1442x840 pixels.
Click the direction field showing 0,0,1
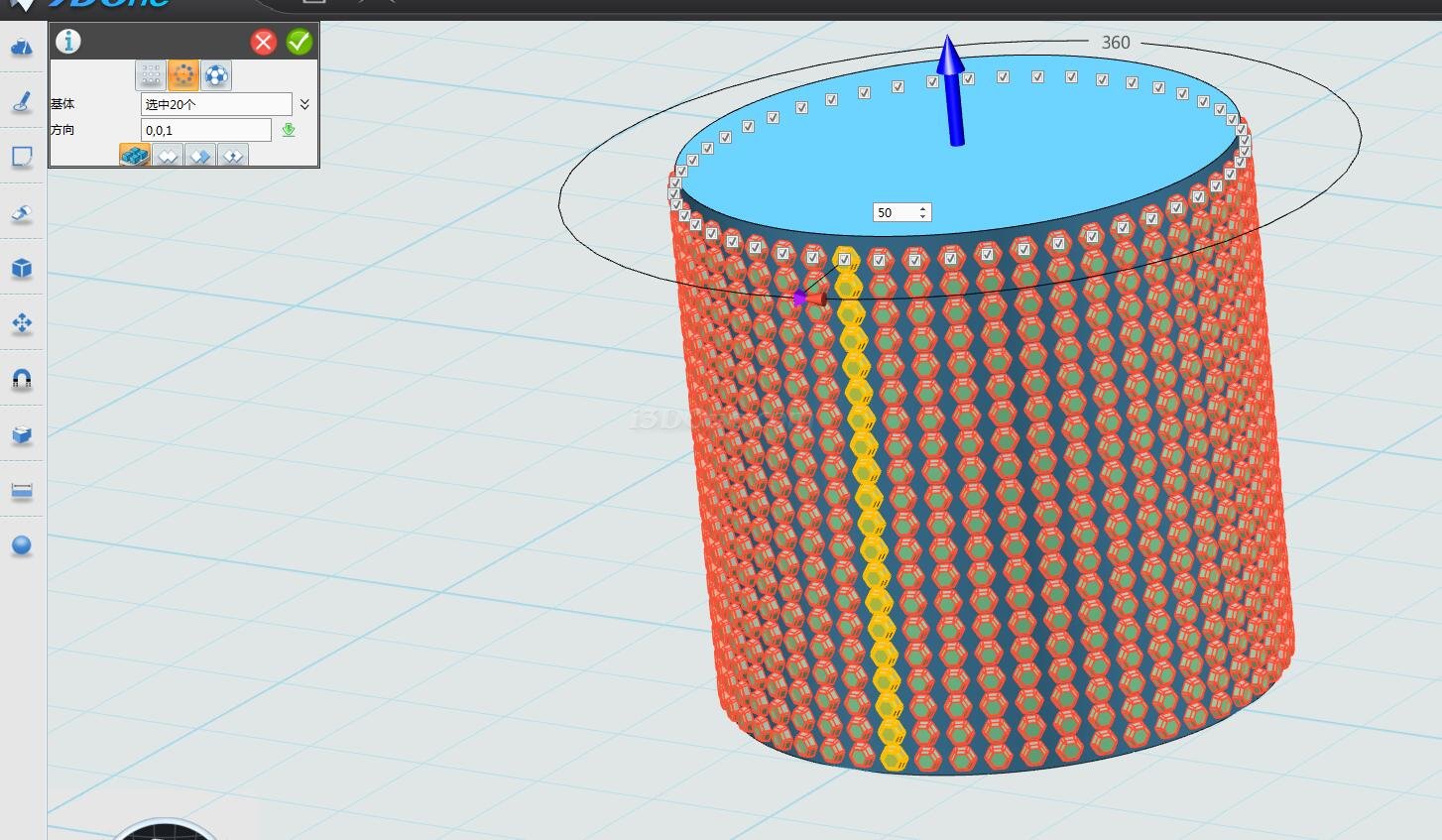pyautogui.click(x=205, y=130)
